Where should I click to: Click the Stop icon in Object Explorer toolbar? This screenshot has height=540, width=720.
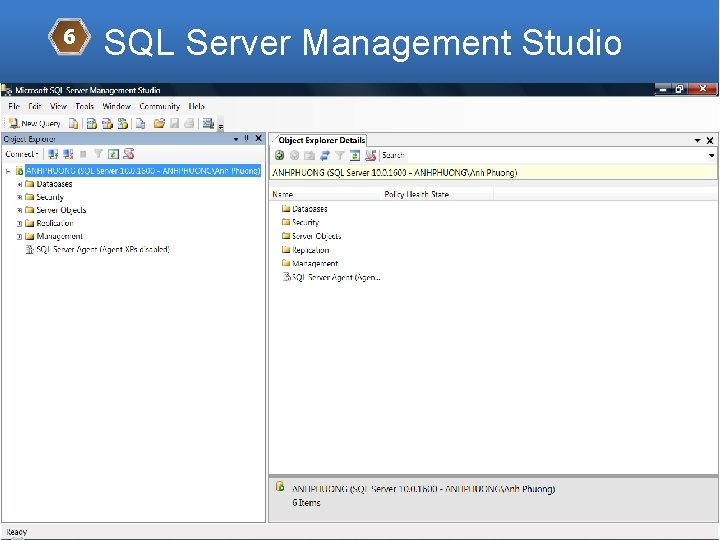click(x=83, y=154)
